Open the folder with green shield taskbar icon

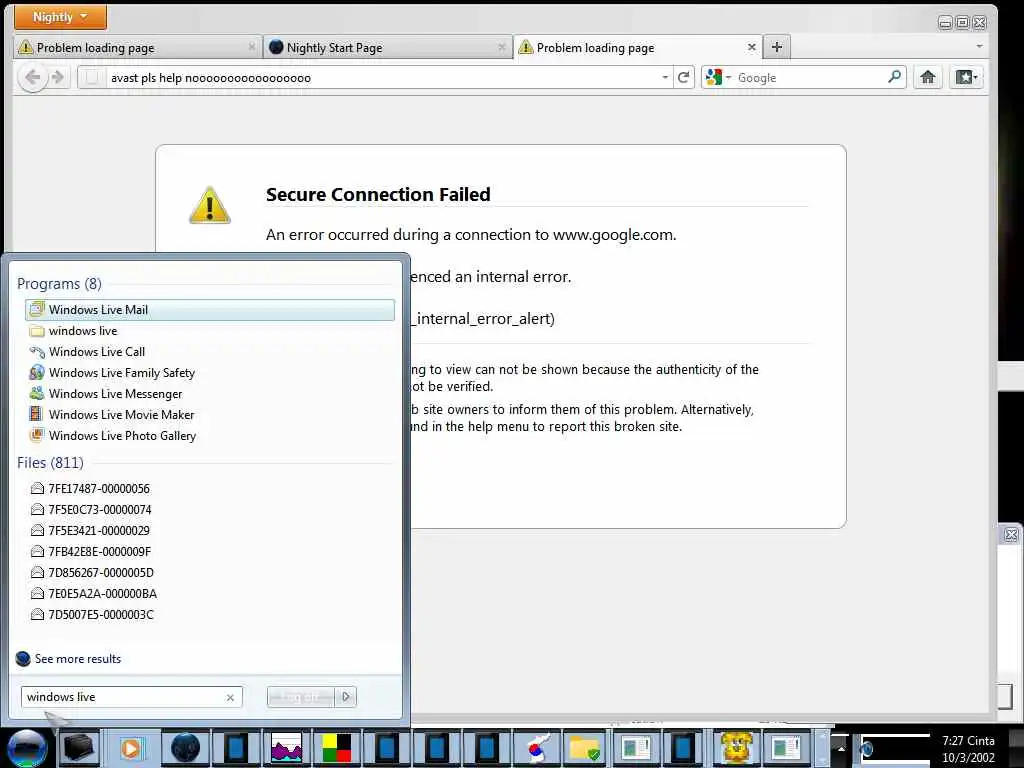coord(584,748)
